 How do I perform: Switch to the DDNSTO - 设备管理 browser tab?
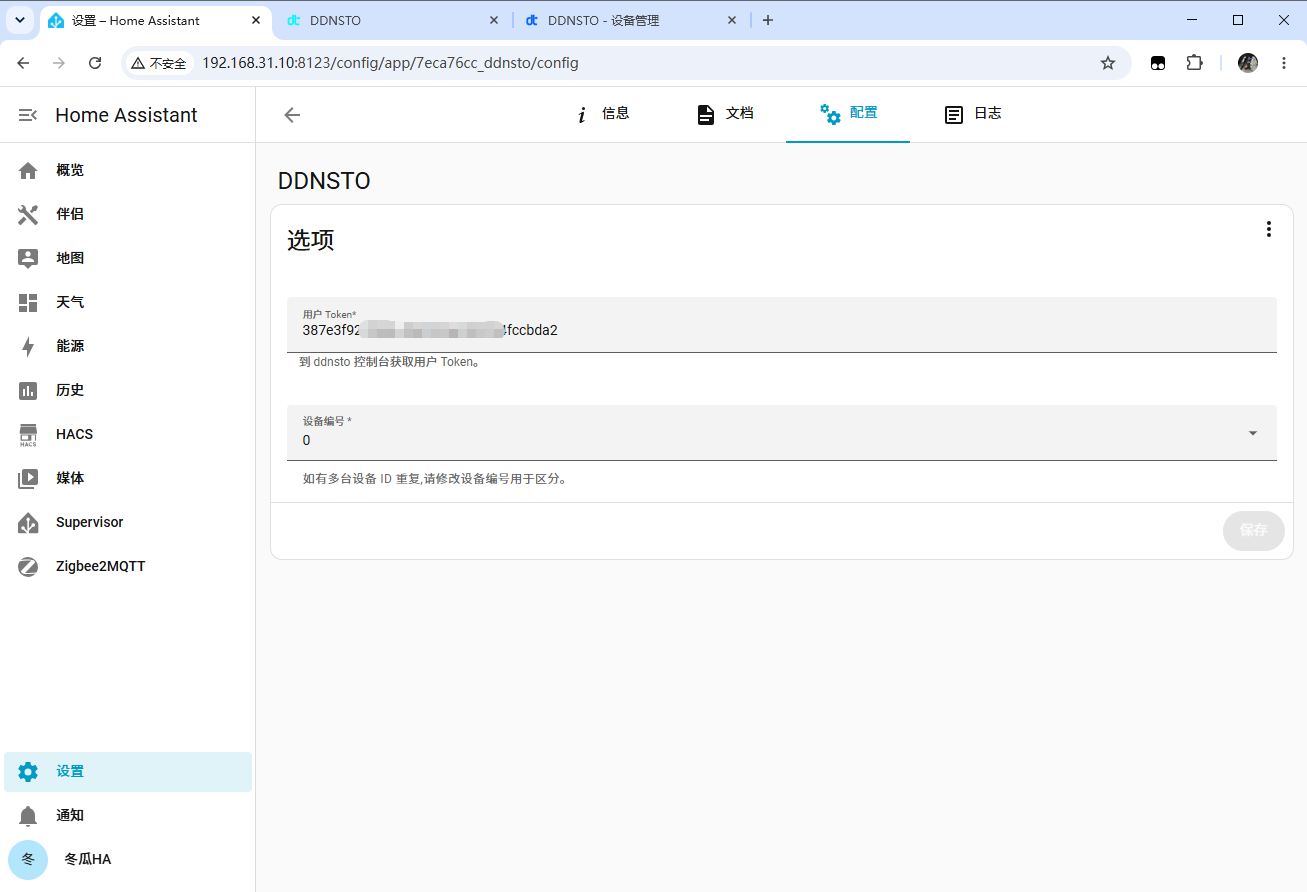pyautogui.click(x=632, y=20)
